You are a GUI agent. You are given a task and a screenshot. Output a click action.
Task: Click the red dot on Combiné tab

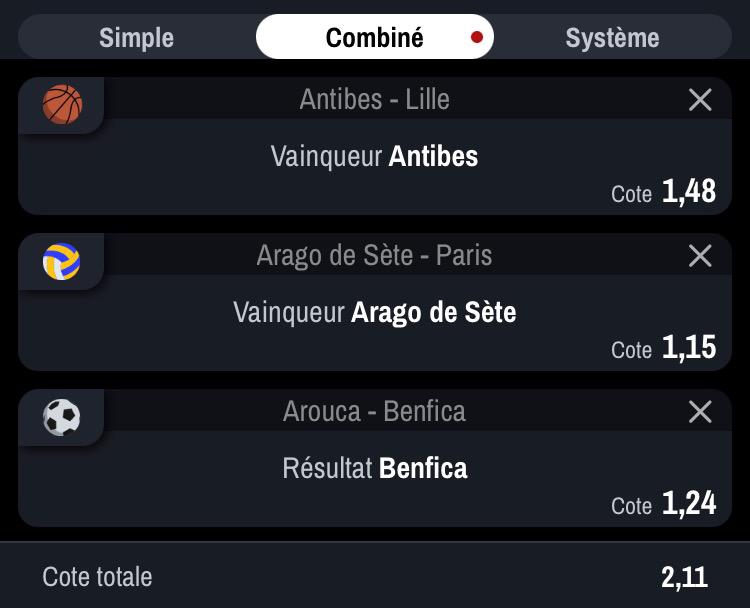[476, 37]
